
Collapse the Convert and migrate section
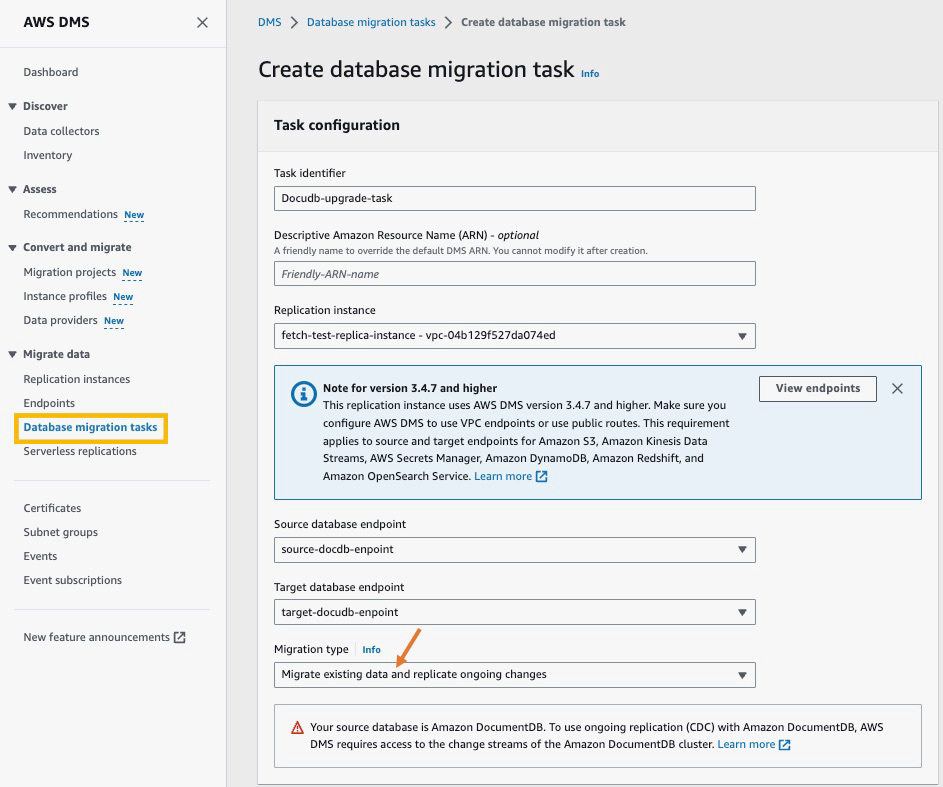point(12,247)
